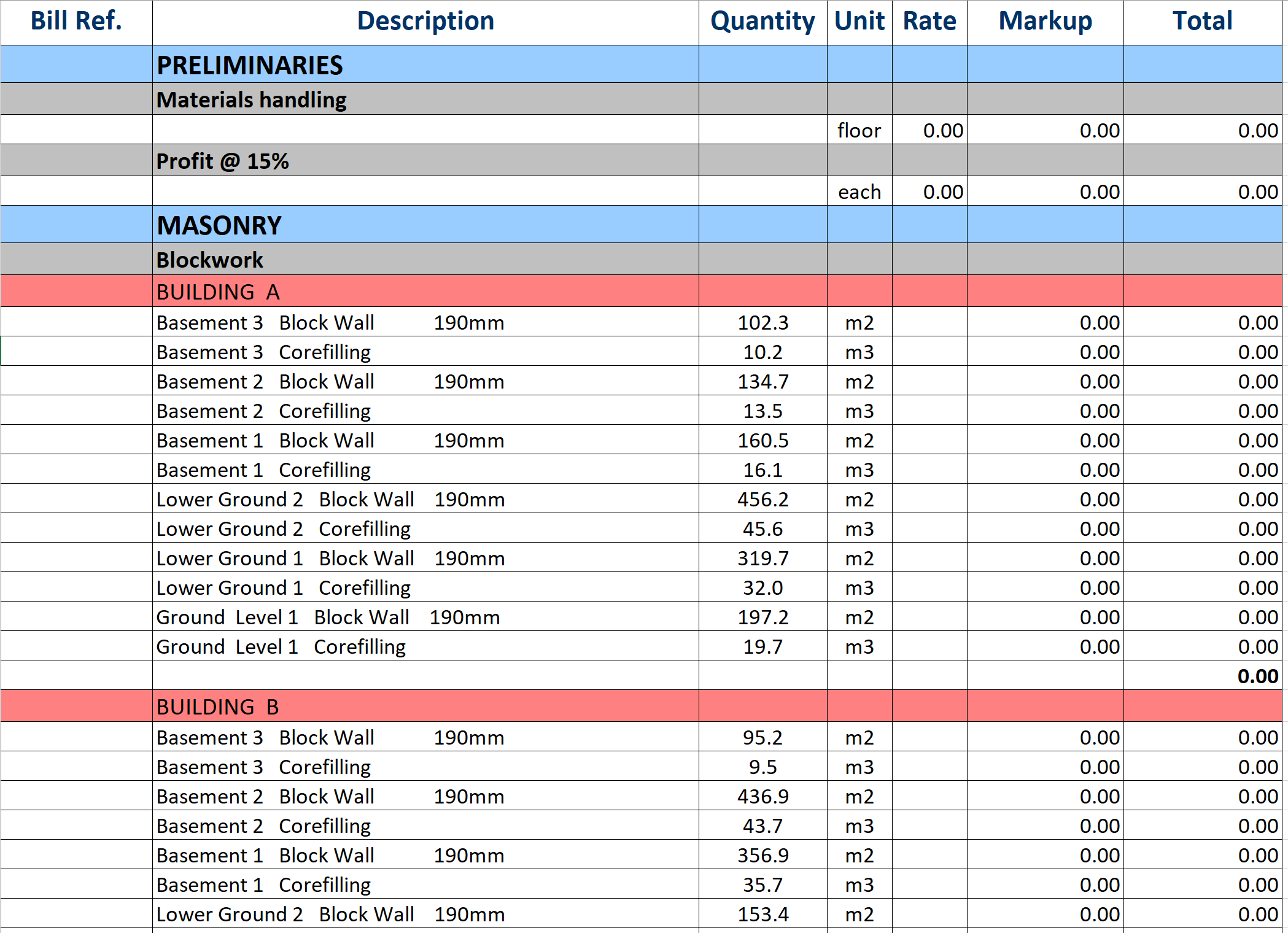Select the Description column header
This screenshot has height=933, width=1288.
(425, 21)
